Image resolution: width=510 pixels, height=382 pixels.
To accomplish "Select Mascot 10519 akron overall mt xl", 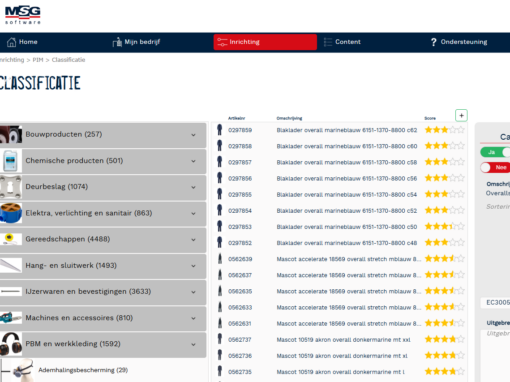I will pos(342,356).
